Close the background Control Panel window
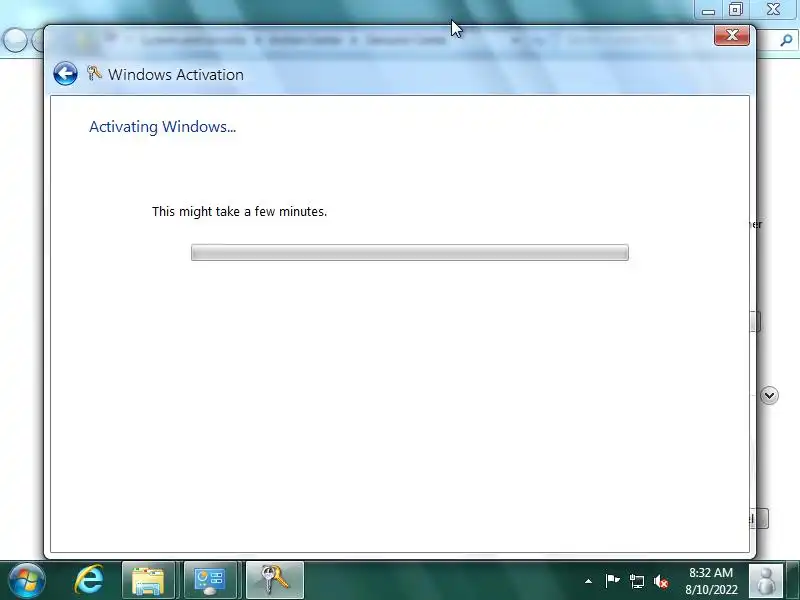The width and height of the screenshot is (800, 600). 773,10
